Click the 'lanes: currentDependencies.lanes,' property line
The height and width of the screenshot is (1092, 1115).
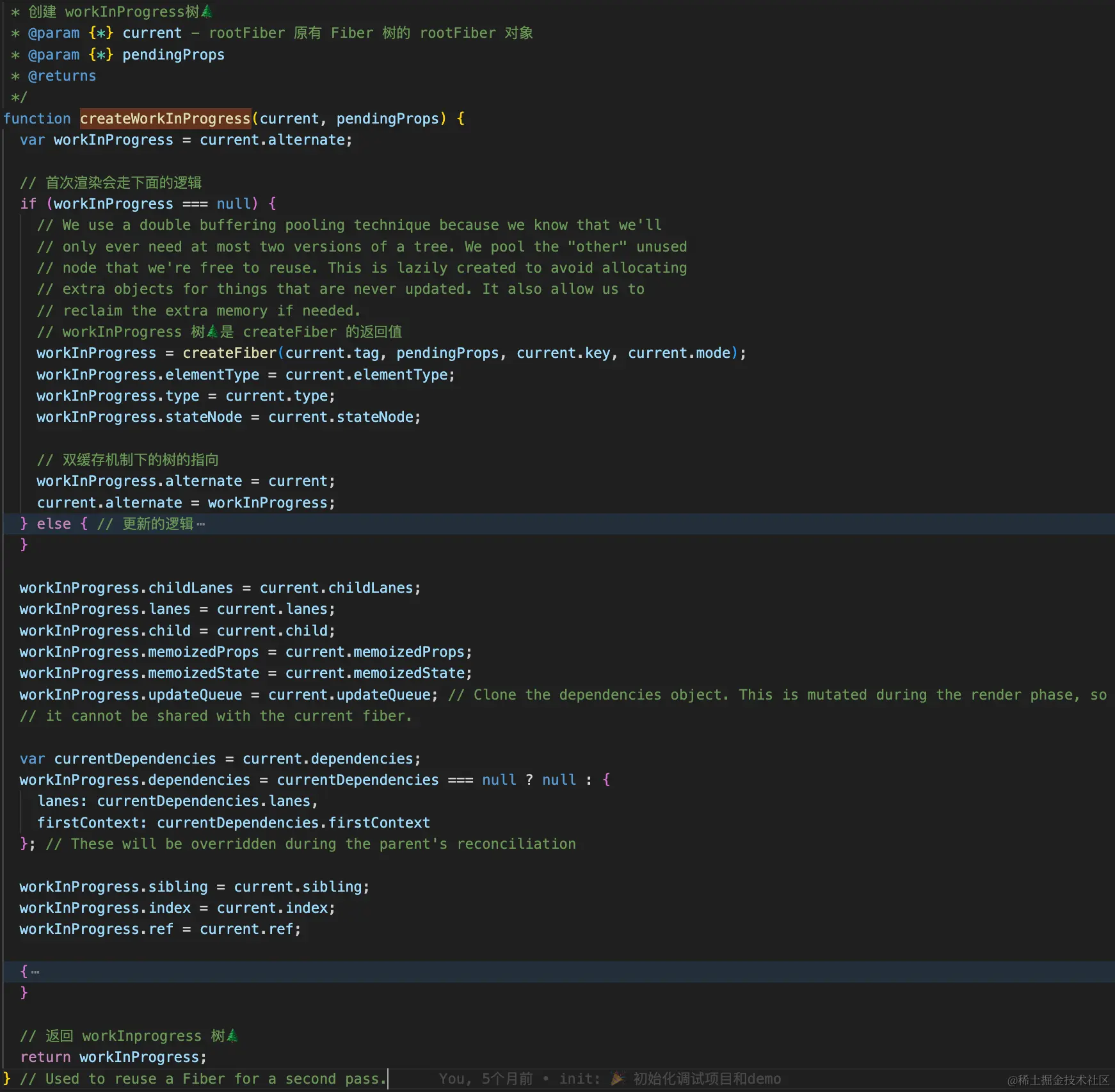coord(177,801)
